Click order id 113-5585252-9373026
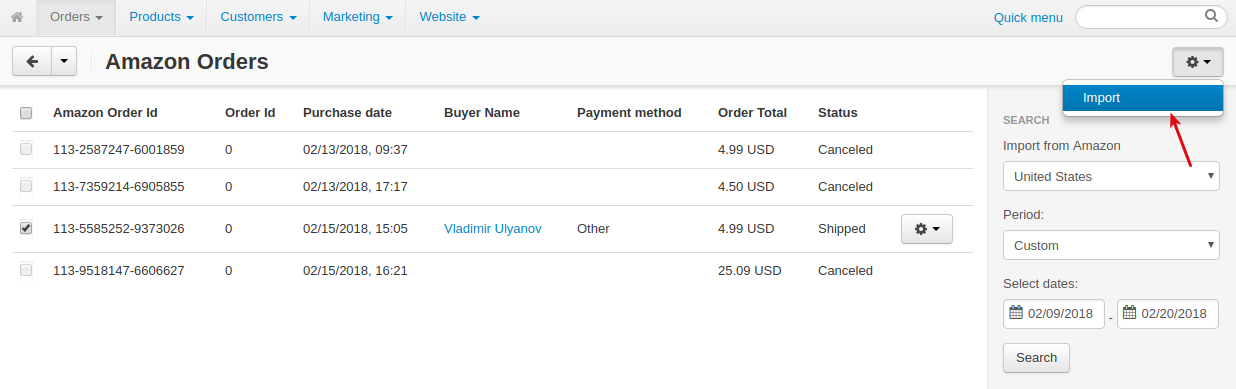Image resolution: width=1236 pixels, height=389 pixels. coord(119,228)
